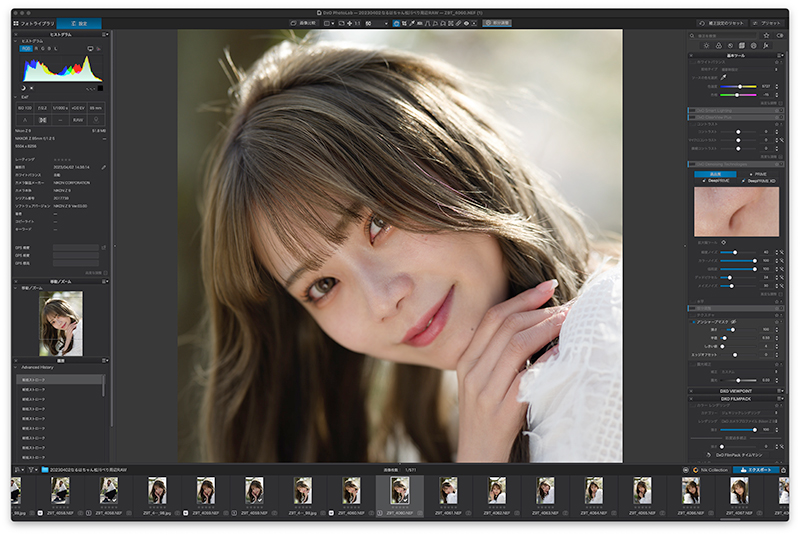This screenshot has width=800, height=535.
Task: Pick the white balance color picker eyedropper
Action: pos(723,78)
